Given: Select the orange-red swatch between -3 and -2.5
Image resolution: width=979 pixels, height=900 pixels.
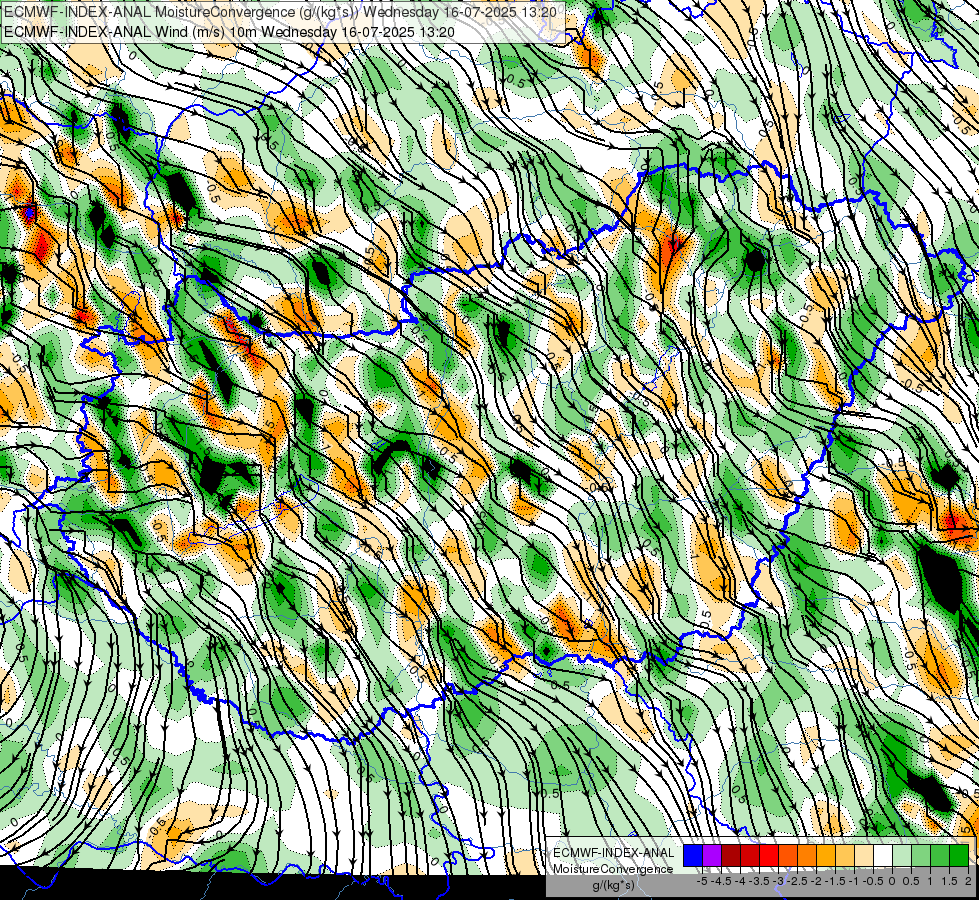Looking at the screenshot, I should pyautogui.click(x=788, y=856).
